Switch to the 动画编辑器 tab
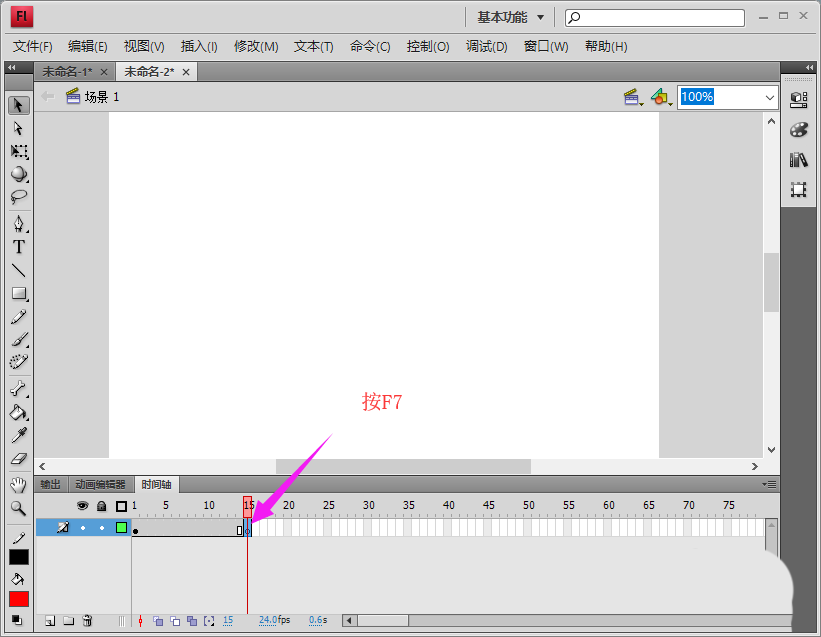Screen dimensions: 821x637 tap(100, 485)
